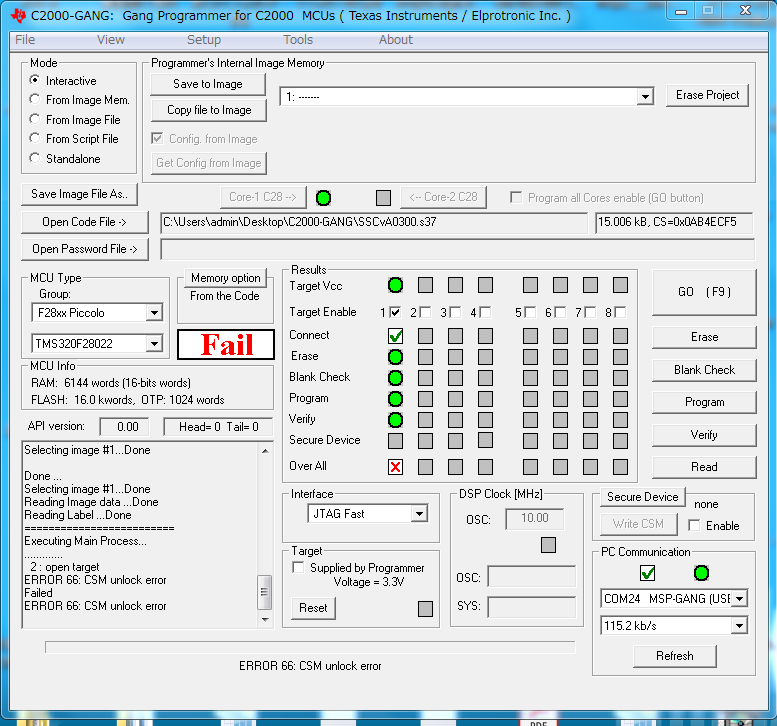Screen dimensions: 777x726
Task: Click the Save to Image button
Action: pyautogui.click(x=208, y=84)
